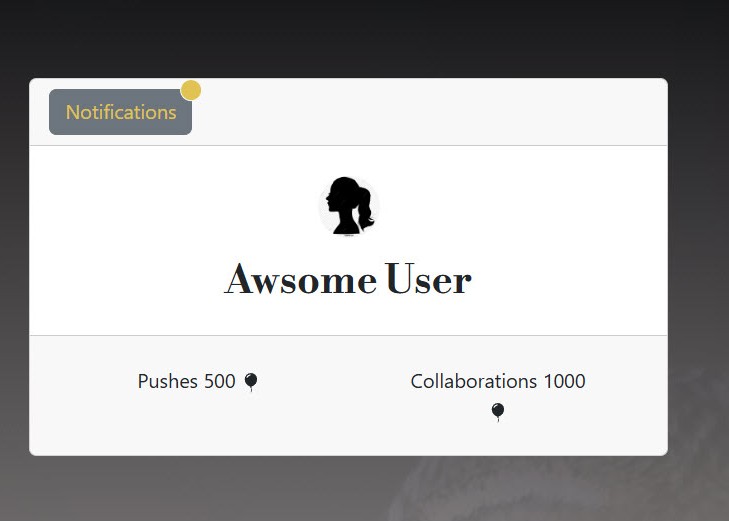Click the balloon icon beside Pushes 500
This screenshot has height=521, width=729.
click(x=251, y=382)
